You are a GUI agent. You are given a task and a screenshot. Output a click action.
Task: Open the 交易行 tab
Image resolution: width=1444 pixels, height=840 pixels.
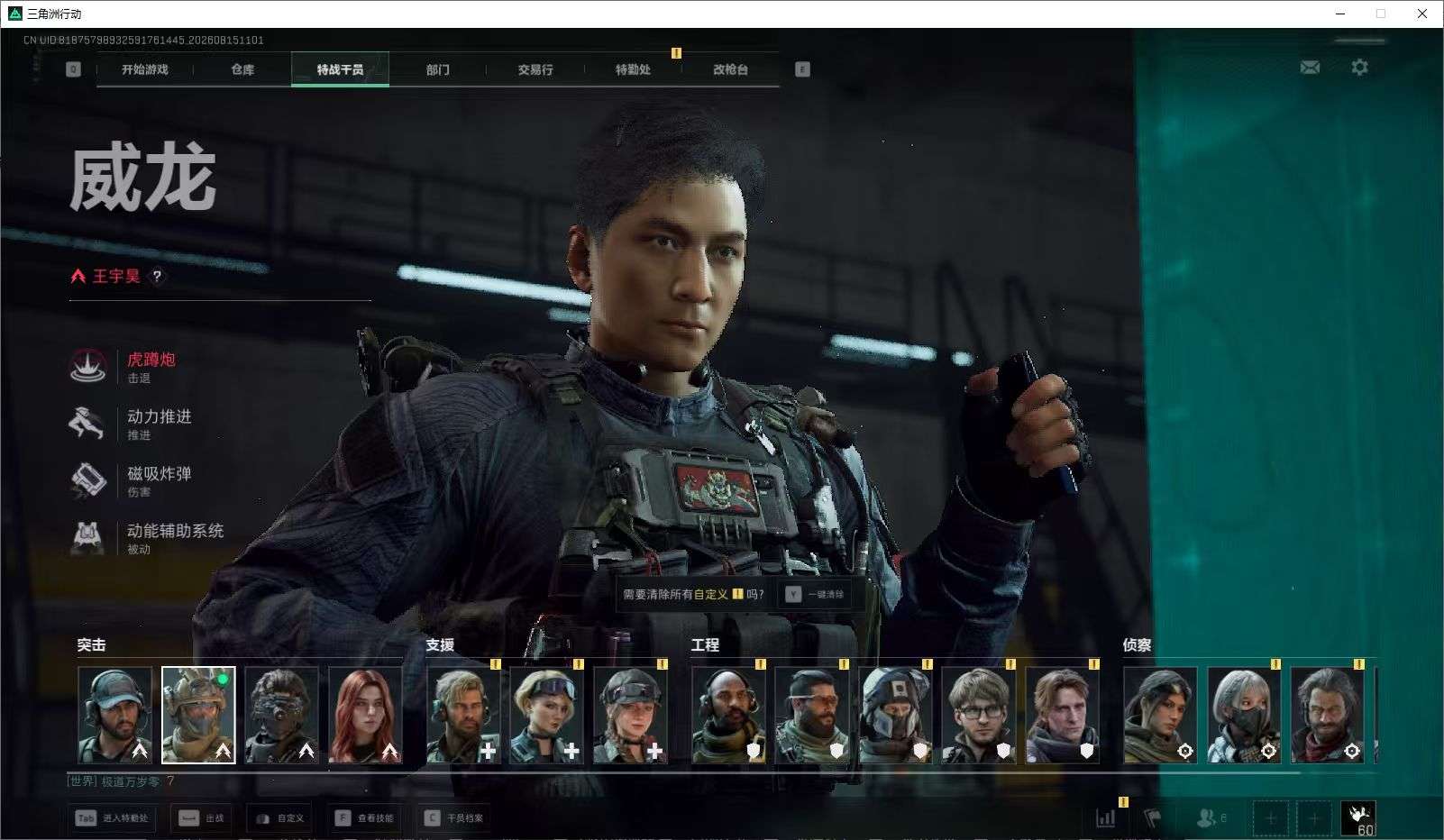[x=535, y=69]
